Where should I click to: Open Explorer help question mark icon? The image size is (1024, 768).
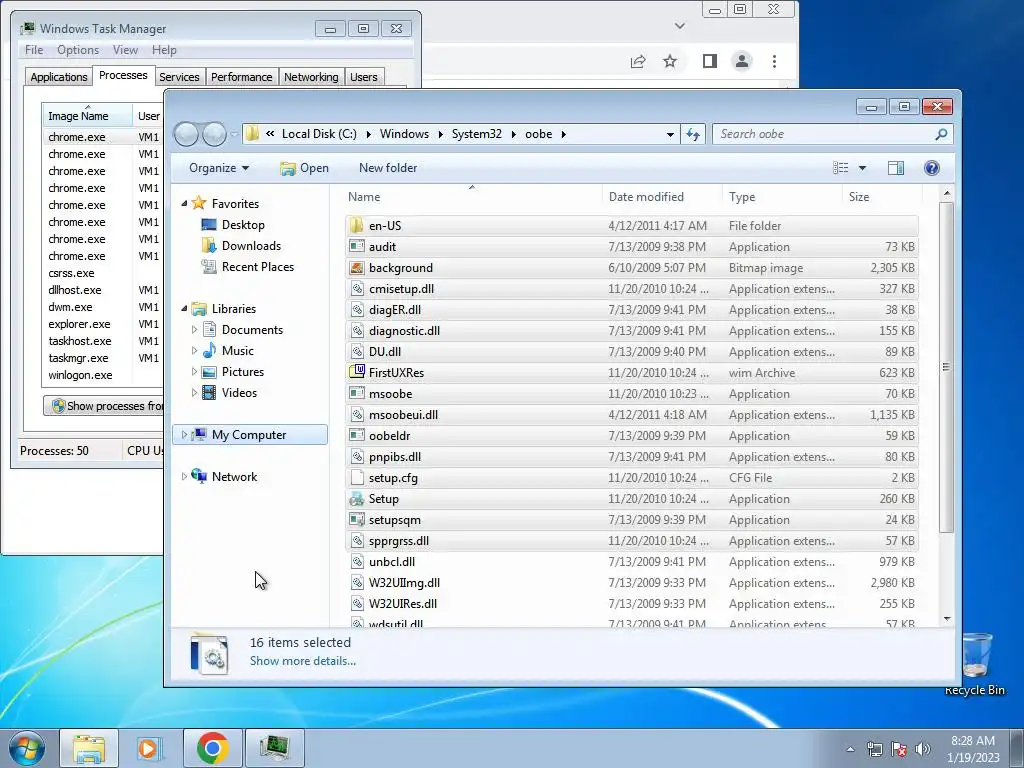931,168
